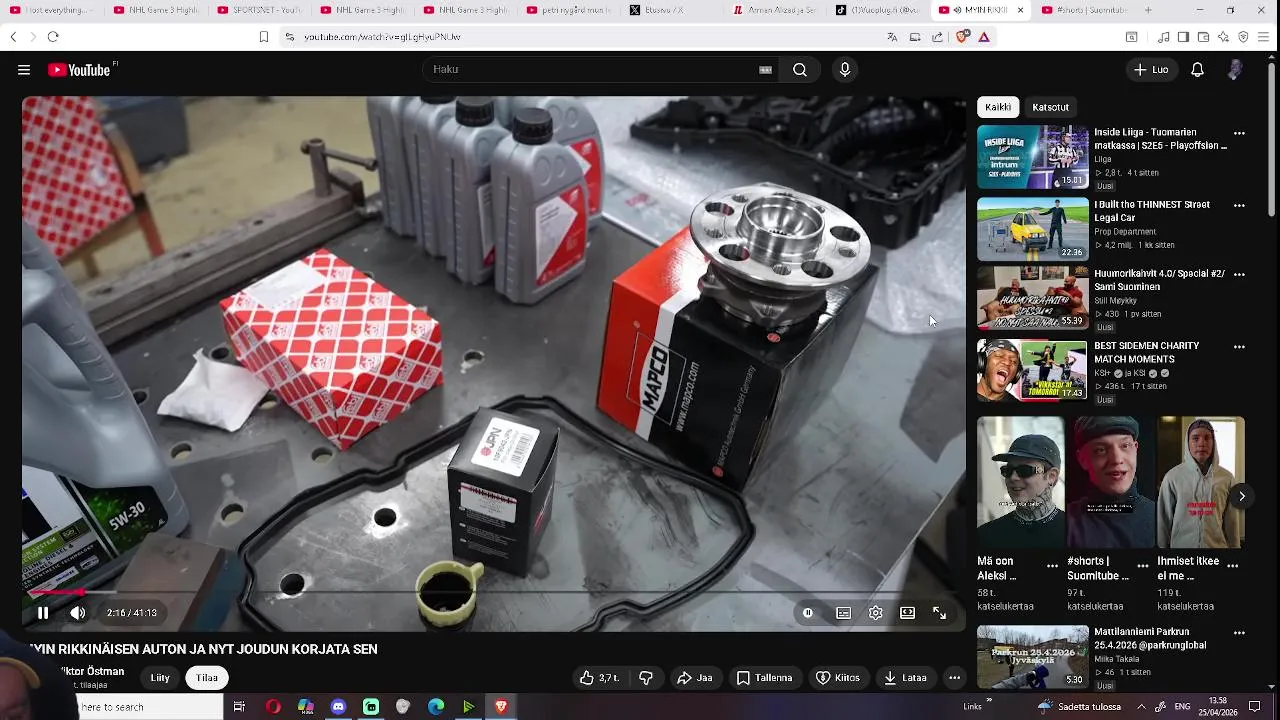Viewport: 1280px width, 720px height.
Task: Toggle the browser sidebar panel
Action: pyautogui.click(x=1183, y=37)
